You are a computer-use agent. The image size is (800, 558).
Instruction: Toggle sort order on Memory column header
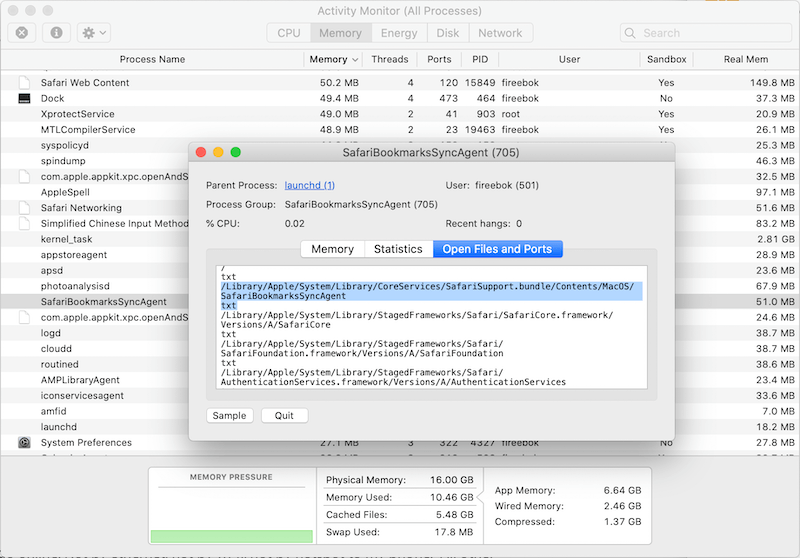(x=333, y=59)
